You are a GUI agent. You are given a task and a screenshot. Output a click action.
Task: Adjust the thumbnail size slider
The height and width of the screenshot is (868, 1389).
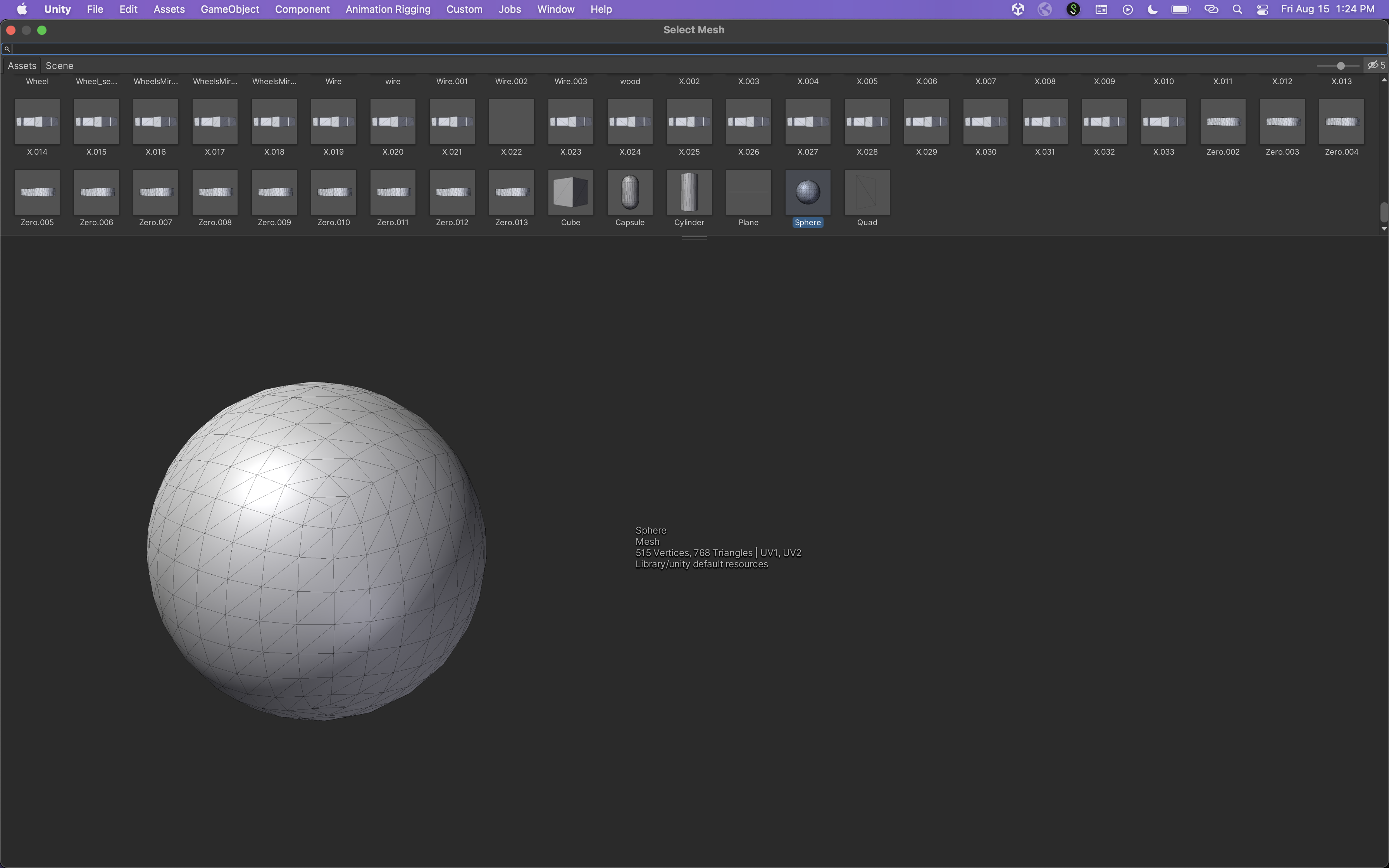[x=1340, y=65]
